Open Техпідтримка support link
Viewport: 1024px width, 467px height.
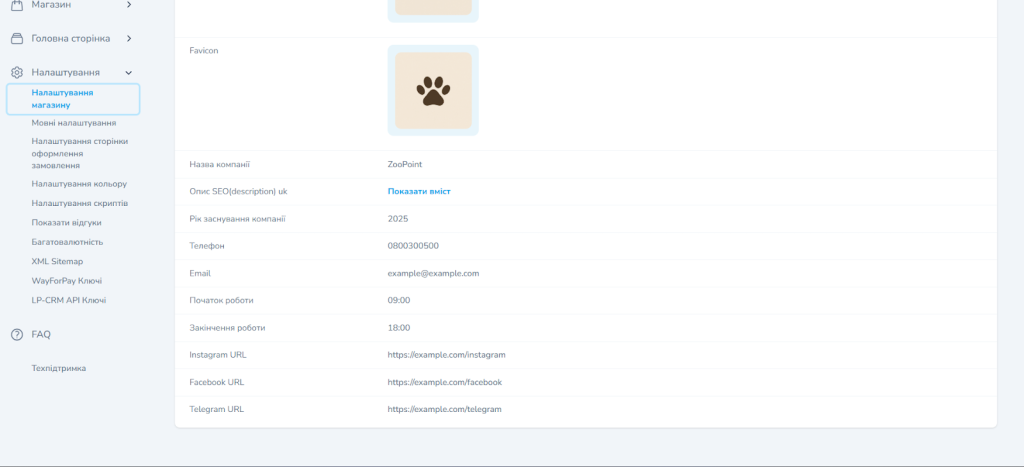click(x=58, y=368)
